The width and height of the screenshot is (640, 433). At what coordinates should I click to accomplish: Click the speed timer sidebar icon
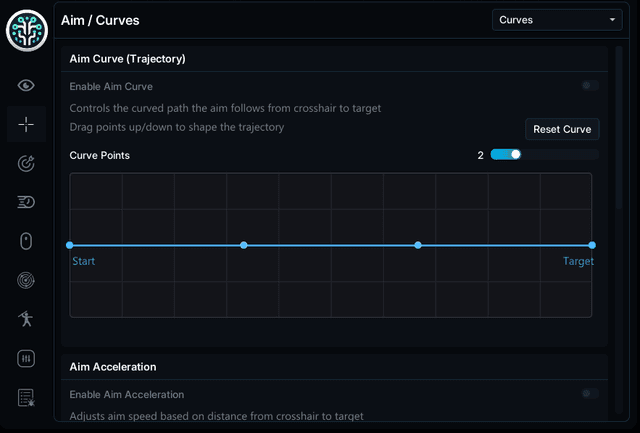coord(26,202)
